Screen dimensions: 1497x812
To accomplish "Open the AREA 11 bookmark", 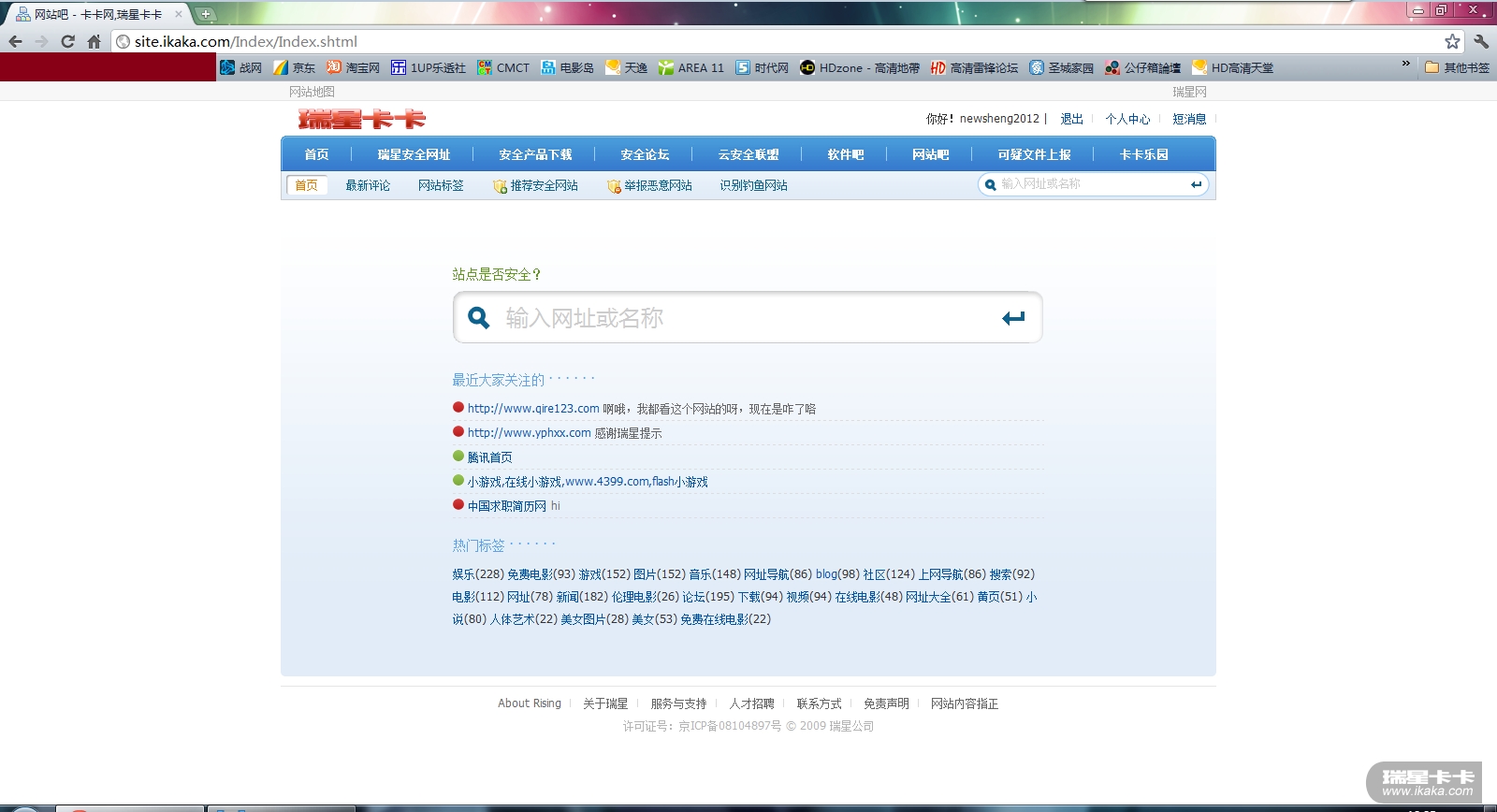I will pos(691,67).
